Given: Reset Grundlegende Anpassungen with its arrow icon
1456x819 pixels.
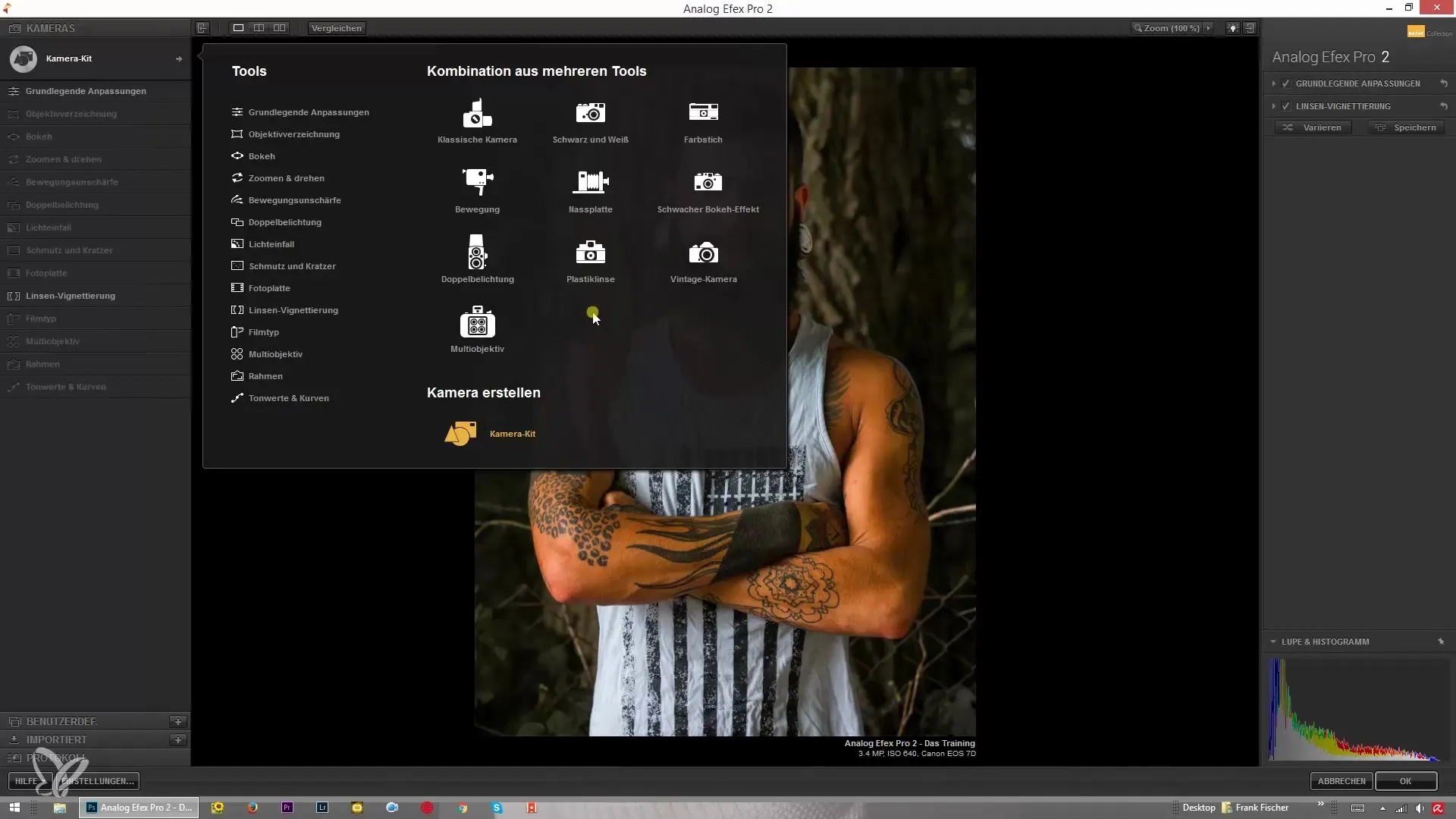Looking at the screenshot, I should 1444,83.
